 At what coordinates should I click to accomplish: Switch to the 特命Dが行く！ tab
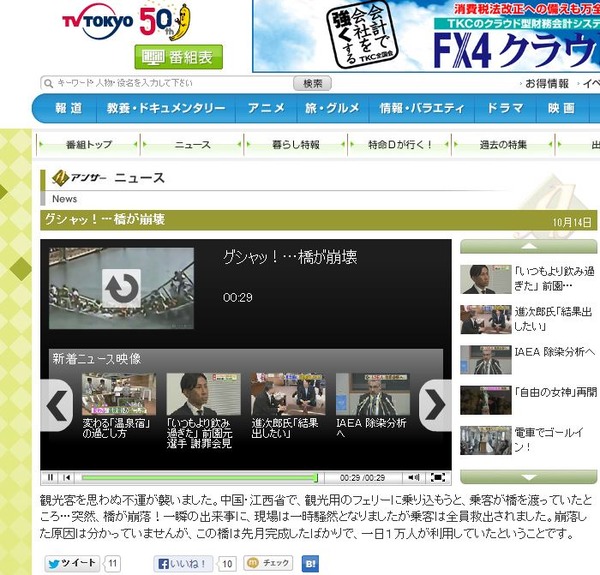[399, 145]
